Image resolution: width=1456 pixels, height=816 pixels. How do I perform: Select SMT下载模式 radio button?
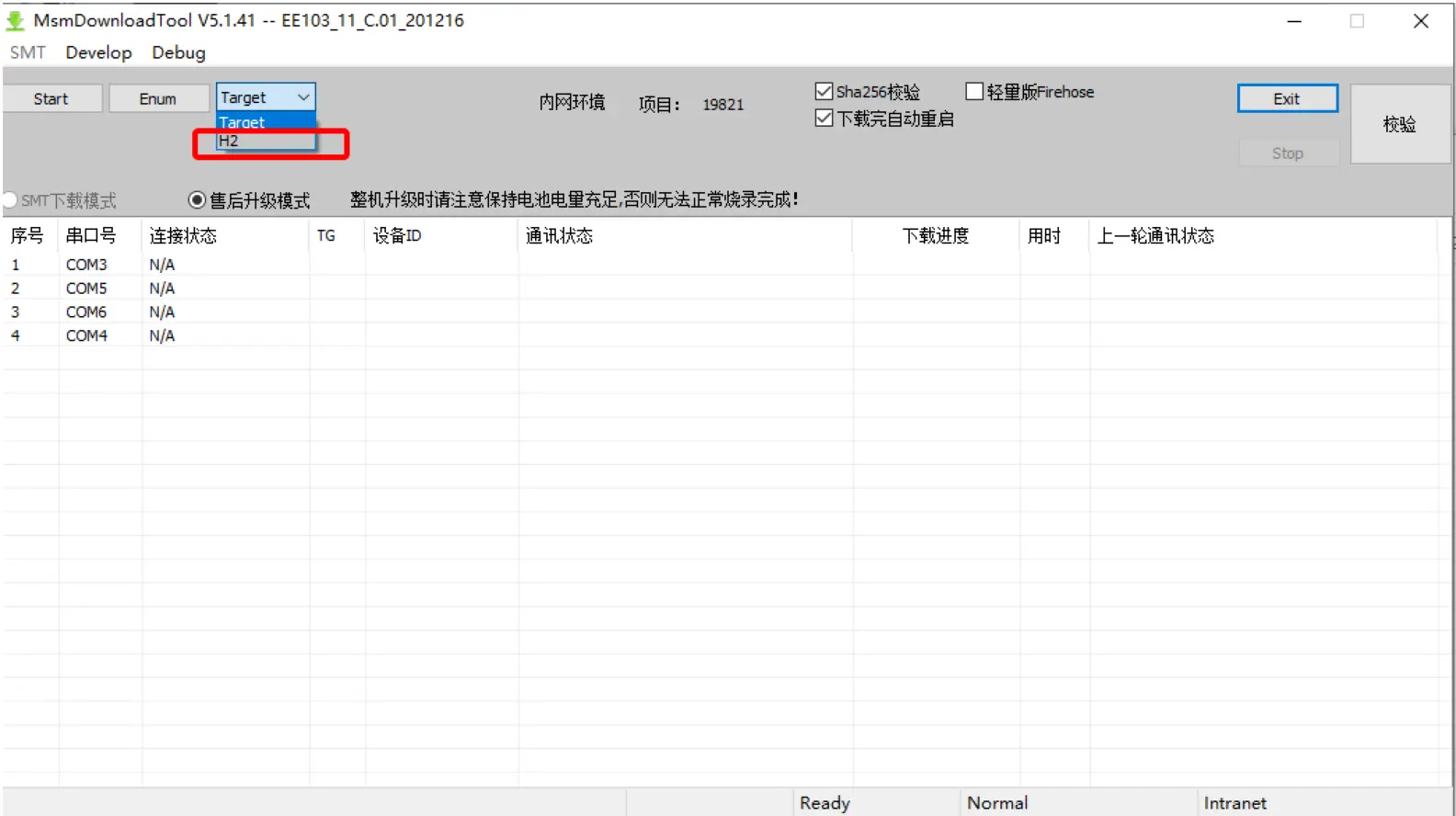coord(9,199)
